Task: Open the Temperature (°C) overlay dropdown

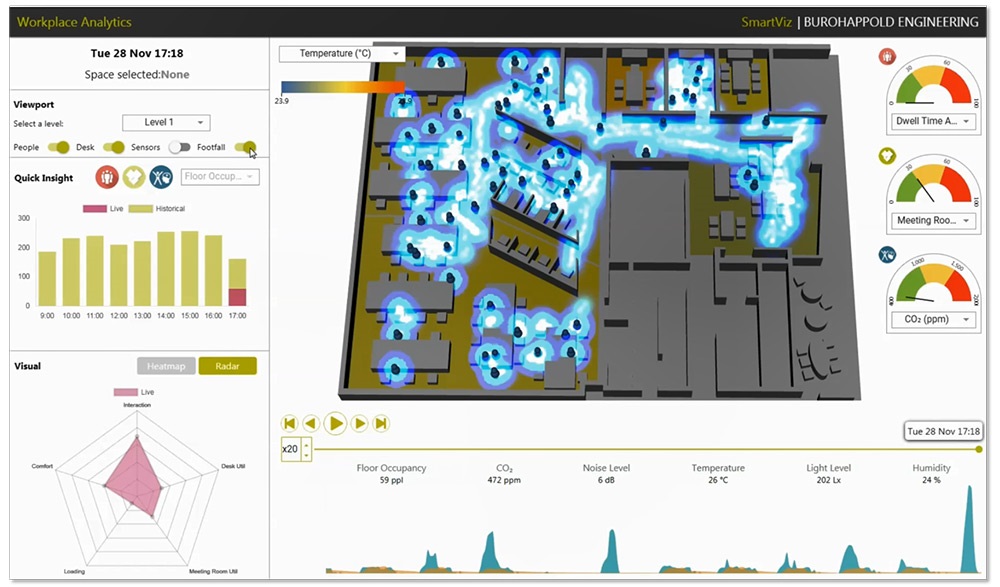Action: [x=341, y=54]
